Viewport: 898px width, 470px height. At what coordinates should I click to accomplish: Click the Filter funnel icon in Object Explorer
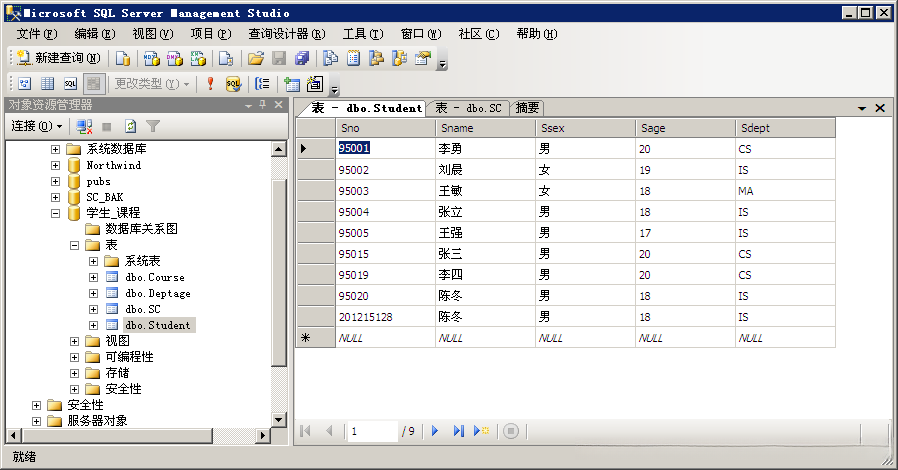pos(153,126)
